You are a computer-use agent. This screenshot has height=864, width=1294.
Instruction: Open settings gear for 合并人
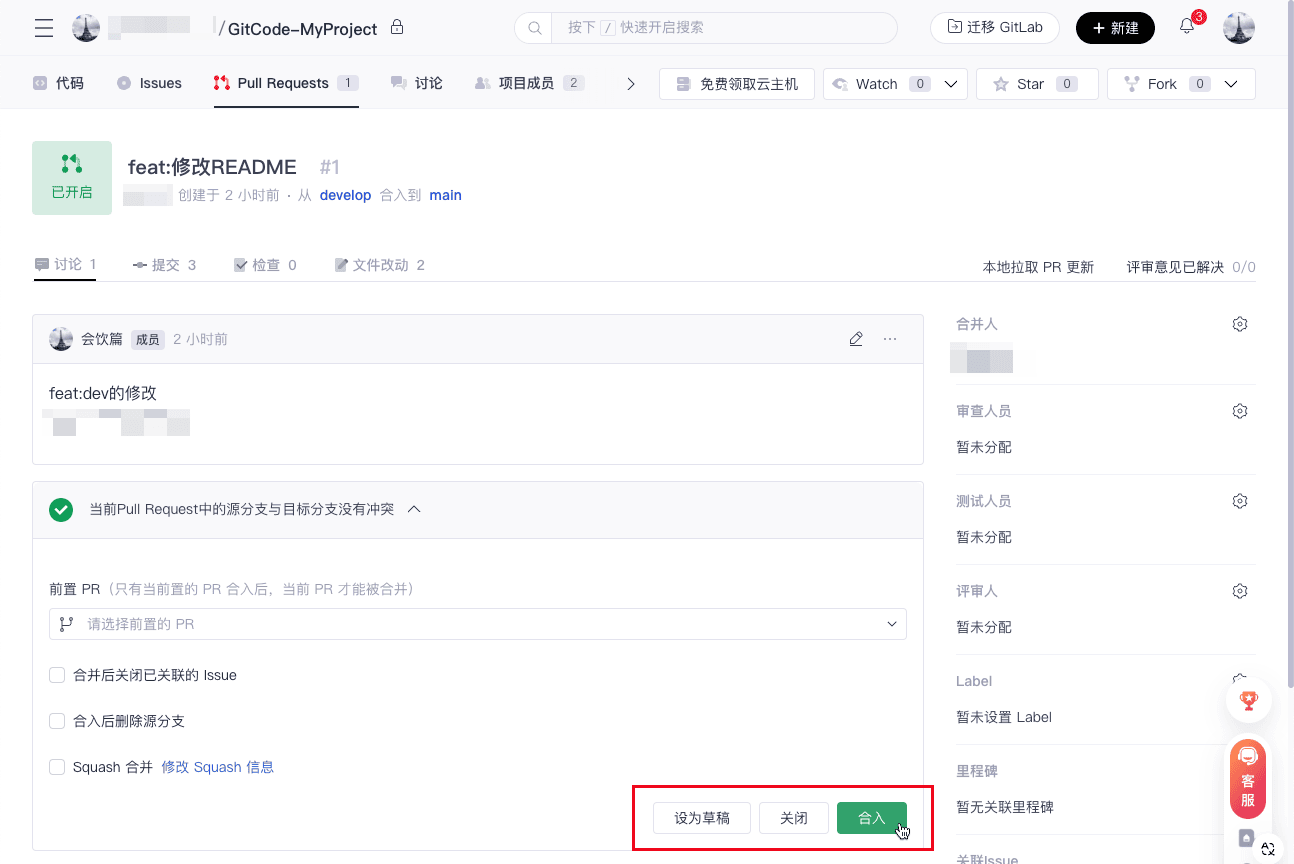tap(1240, 324)
